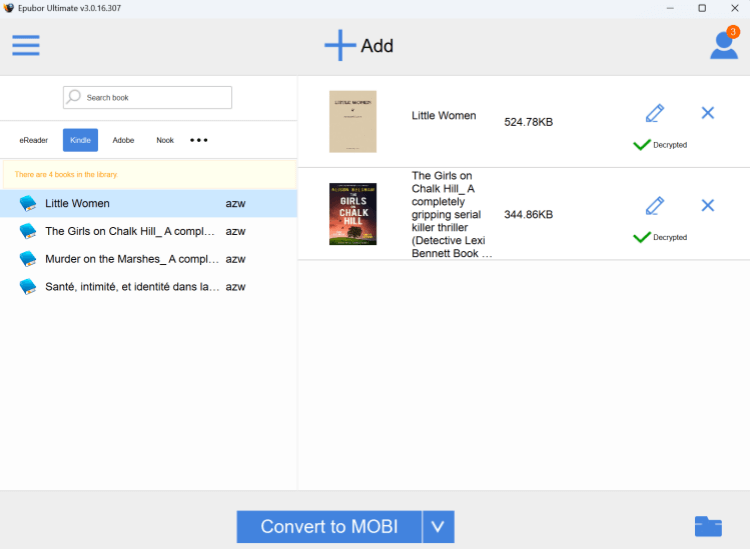750x549 pixels.
Task: Open the hamburger menu
Action: coord(26,45)
